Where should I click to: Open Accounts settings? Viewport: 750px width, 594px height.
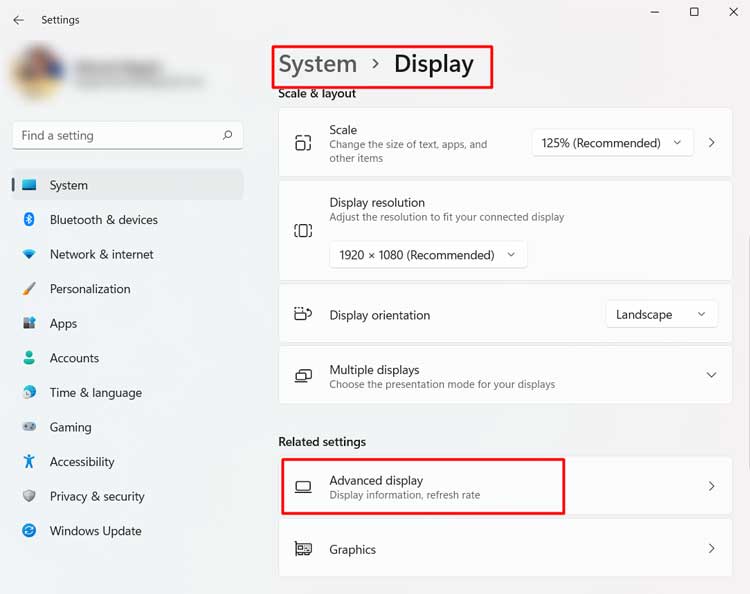click(127, 358)
